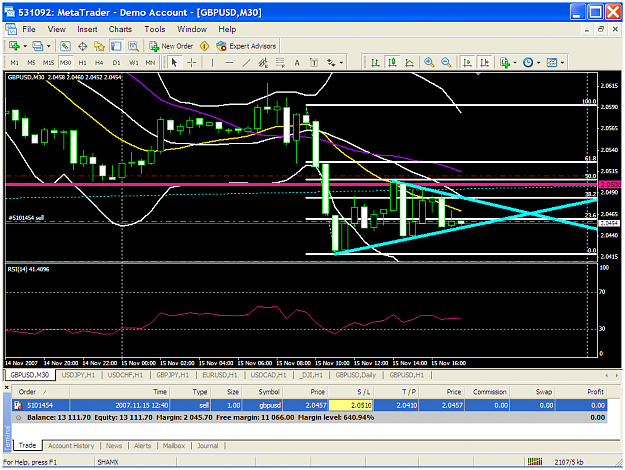Sort orders by Profit column header

coord(581,392)
